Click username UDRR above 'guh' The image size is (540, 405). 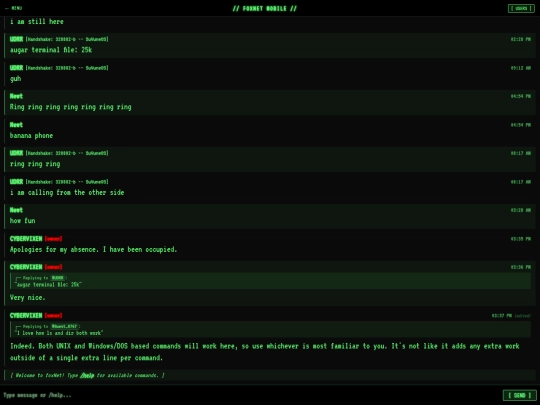click(16, 68)
